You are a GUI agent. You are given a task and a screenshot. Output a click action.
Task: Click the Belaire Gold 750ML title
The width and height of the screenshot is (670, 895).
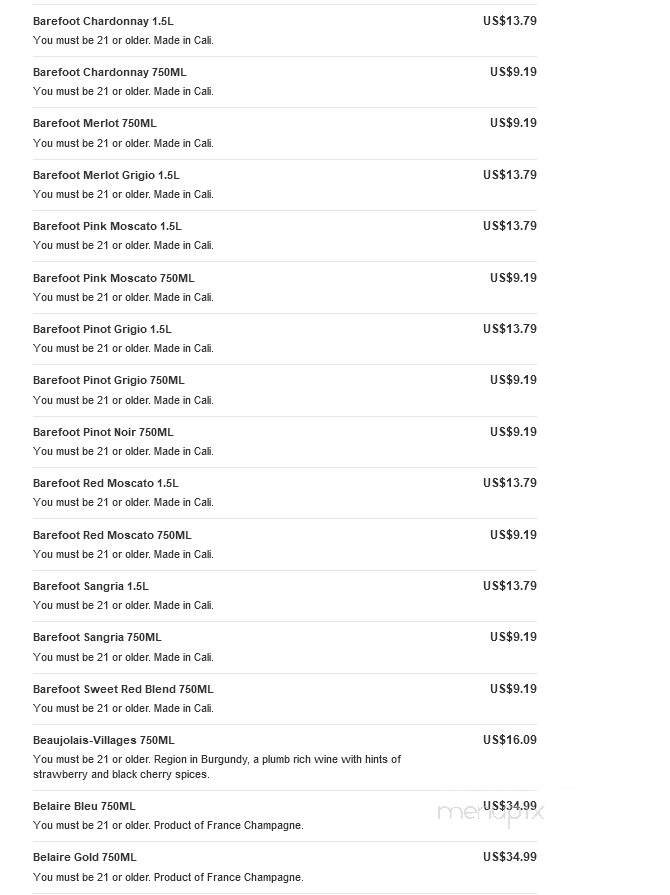pyautogui.click(x=84, y=857)
